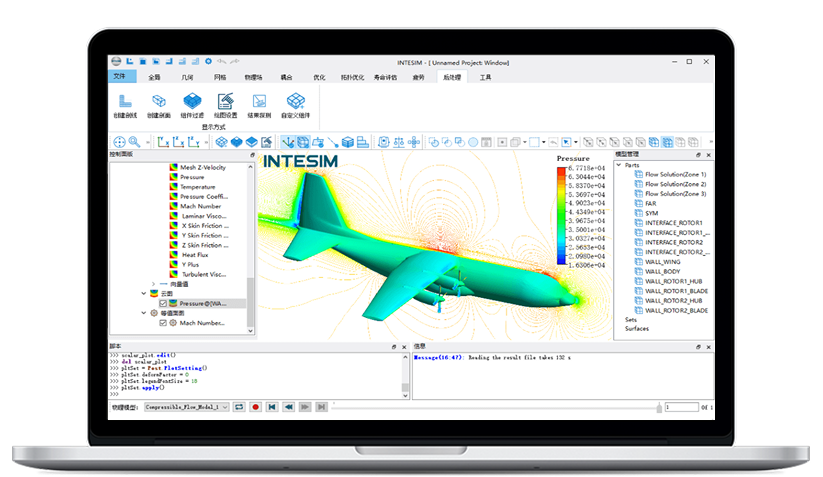Select the magnifier zoom tool
This screenshot has width=823, height=477.
[x=134, y=142]
